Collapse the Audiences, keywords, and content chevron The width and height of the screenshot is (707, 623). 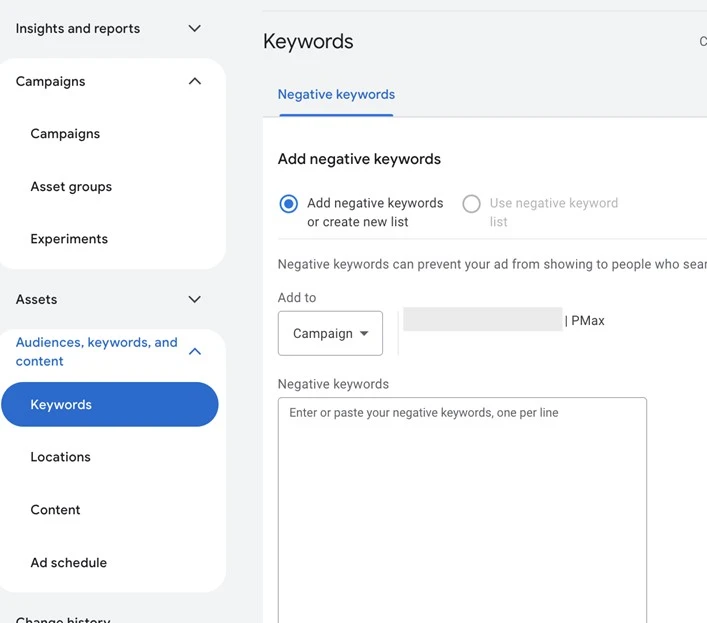point(195,352)
